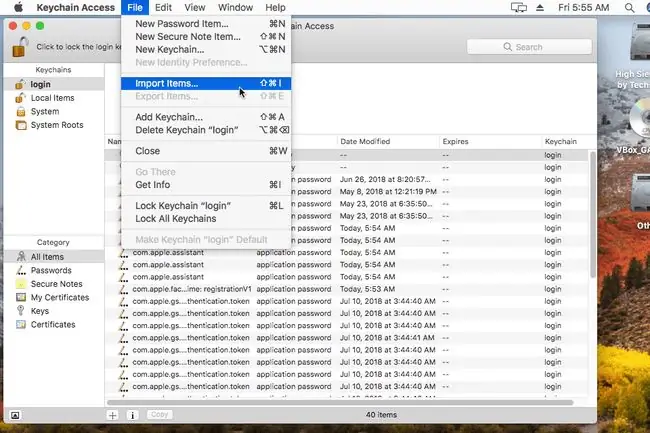Filter by Certificates category

tap(53, 324)
